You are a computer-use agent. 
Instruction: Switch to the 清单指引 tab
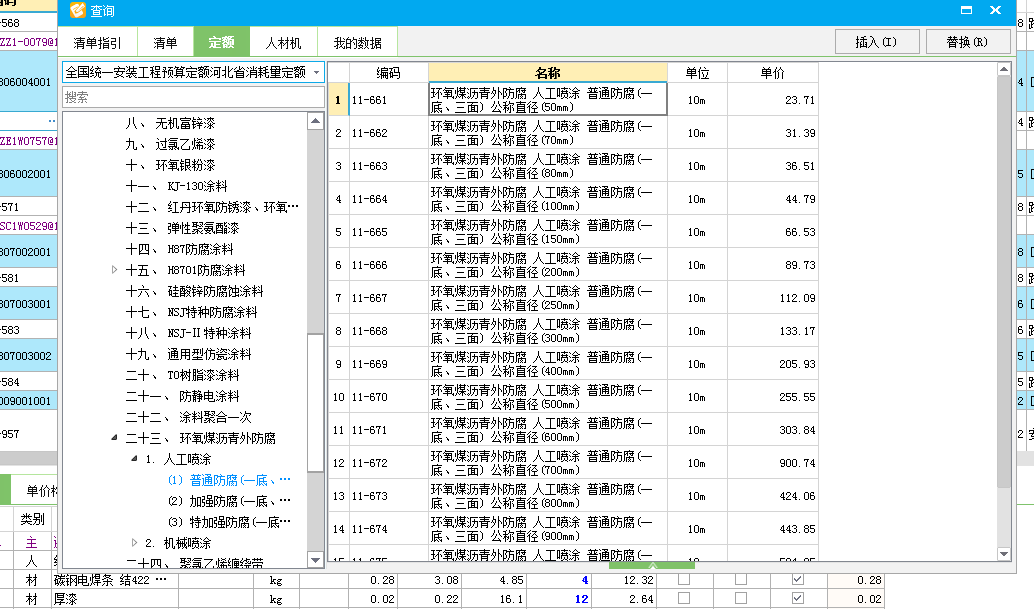[98, 43]
